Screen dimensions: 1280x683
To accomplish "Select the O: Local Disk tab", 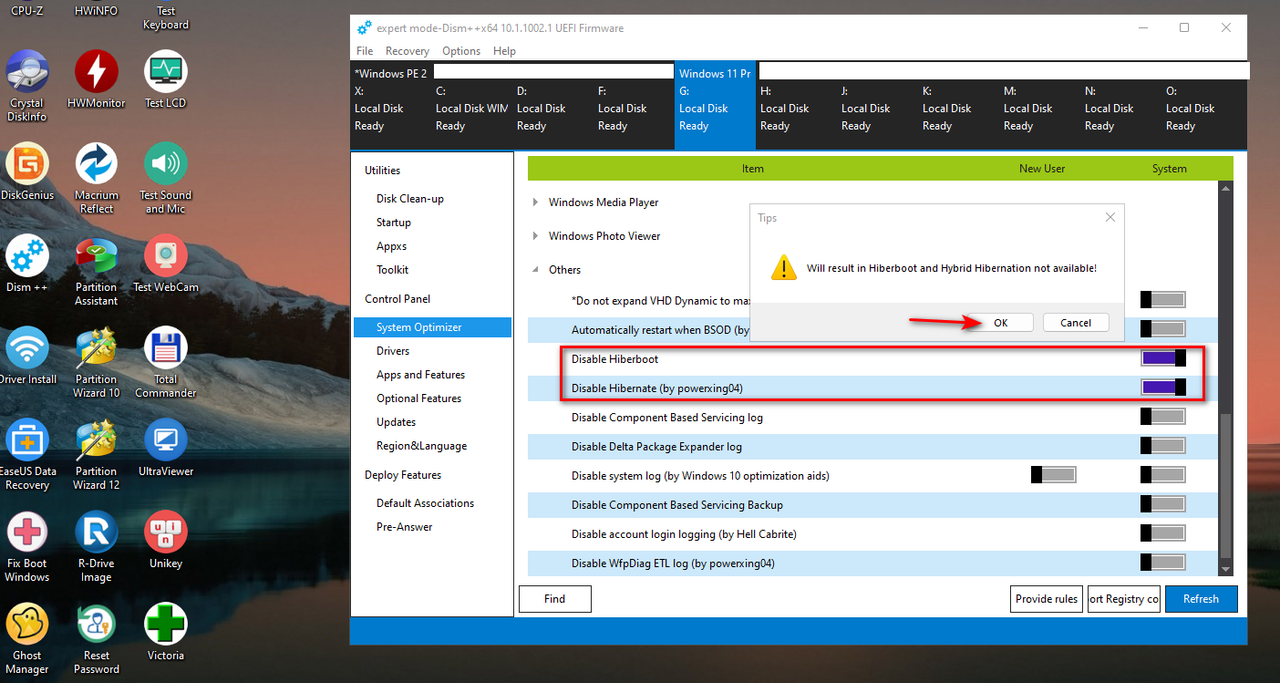I will (x=1201, y=108).
